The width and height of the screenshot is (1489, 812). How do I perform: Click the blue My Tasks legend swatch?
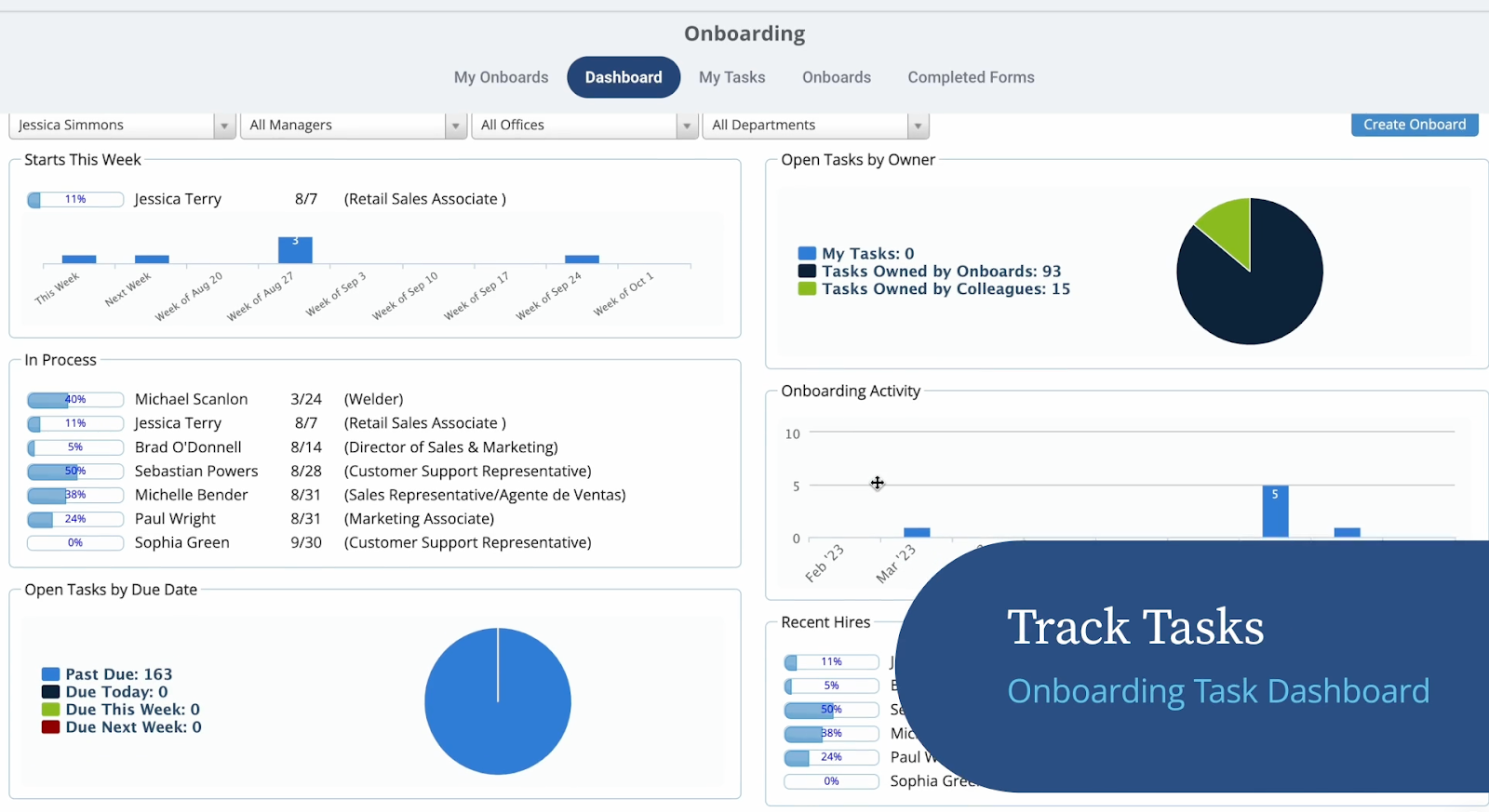click(807, 253)
